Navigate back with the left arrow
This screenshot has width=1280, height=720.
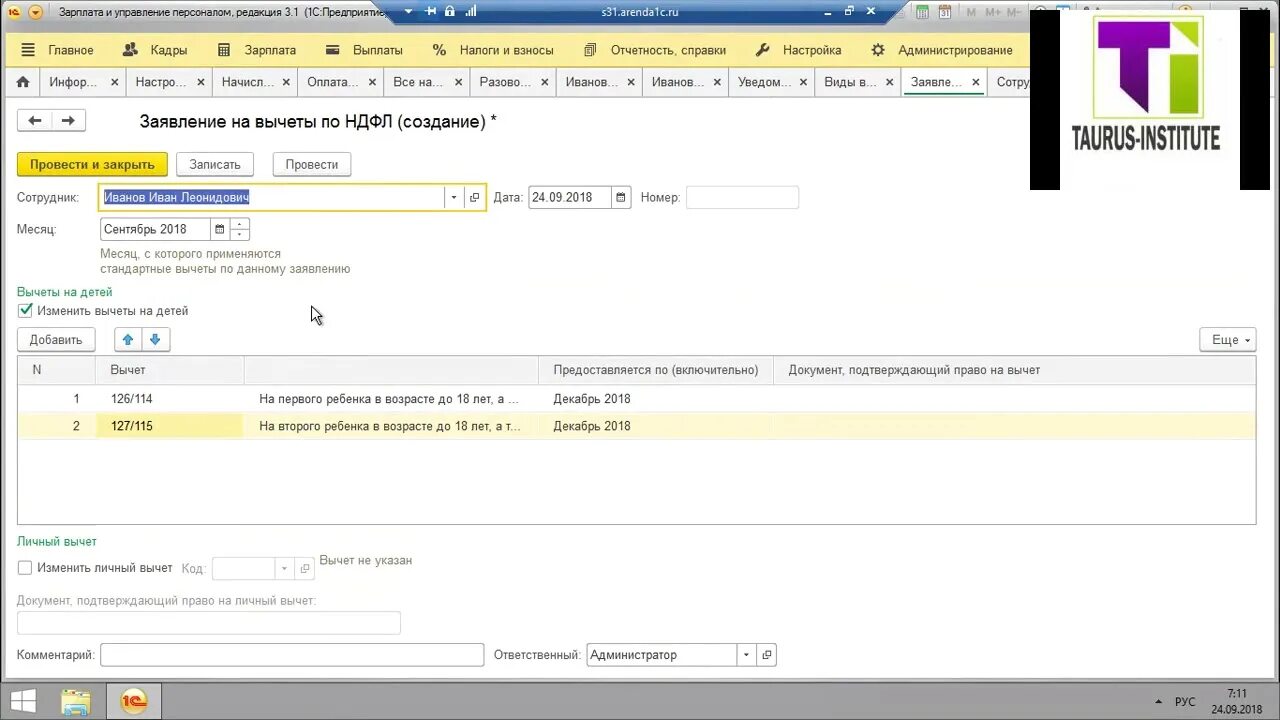tap(35, 121)
